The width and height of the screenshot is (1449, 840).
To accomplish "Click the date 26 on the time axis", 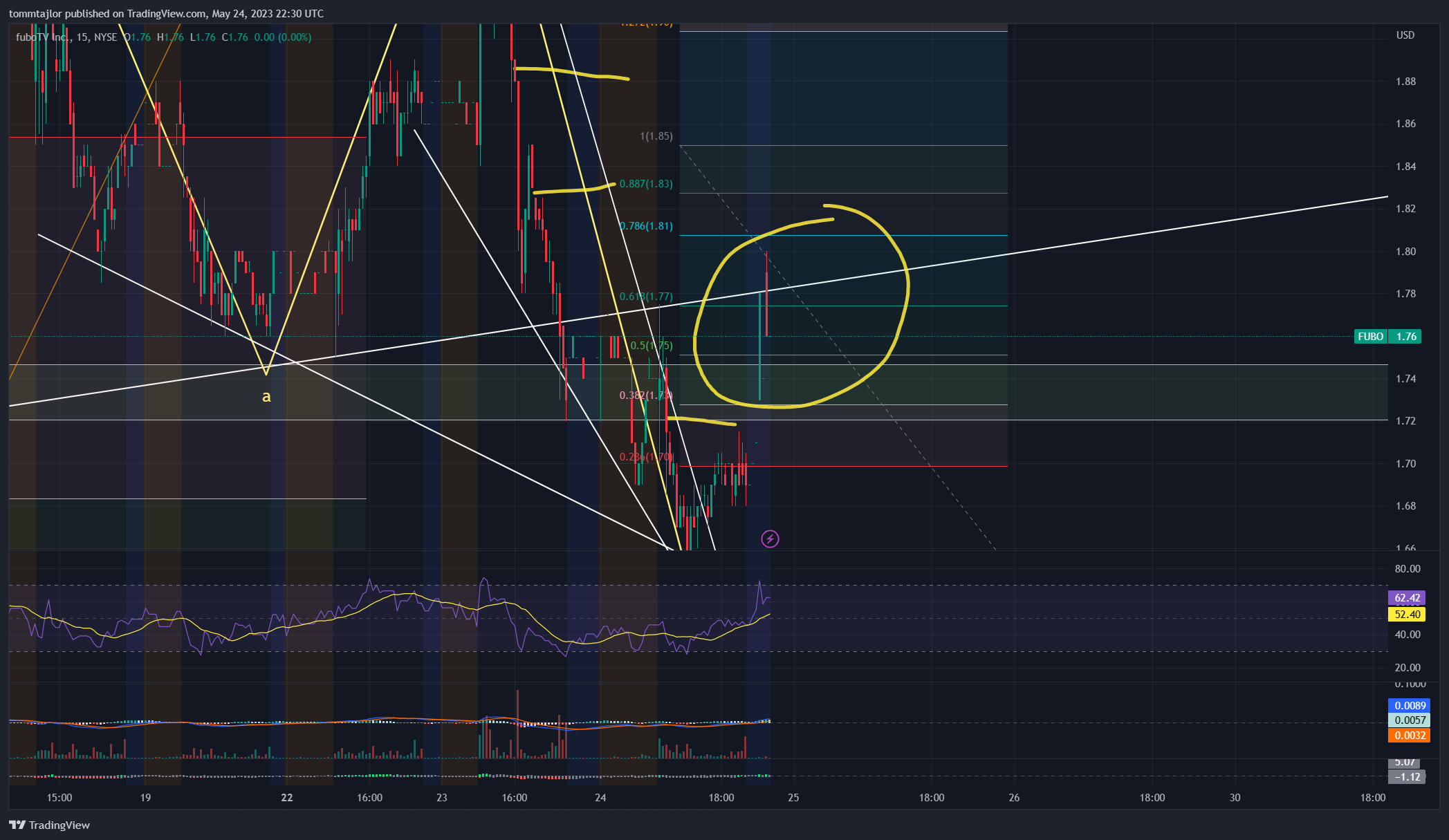I will tap(1014, 798).
